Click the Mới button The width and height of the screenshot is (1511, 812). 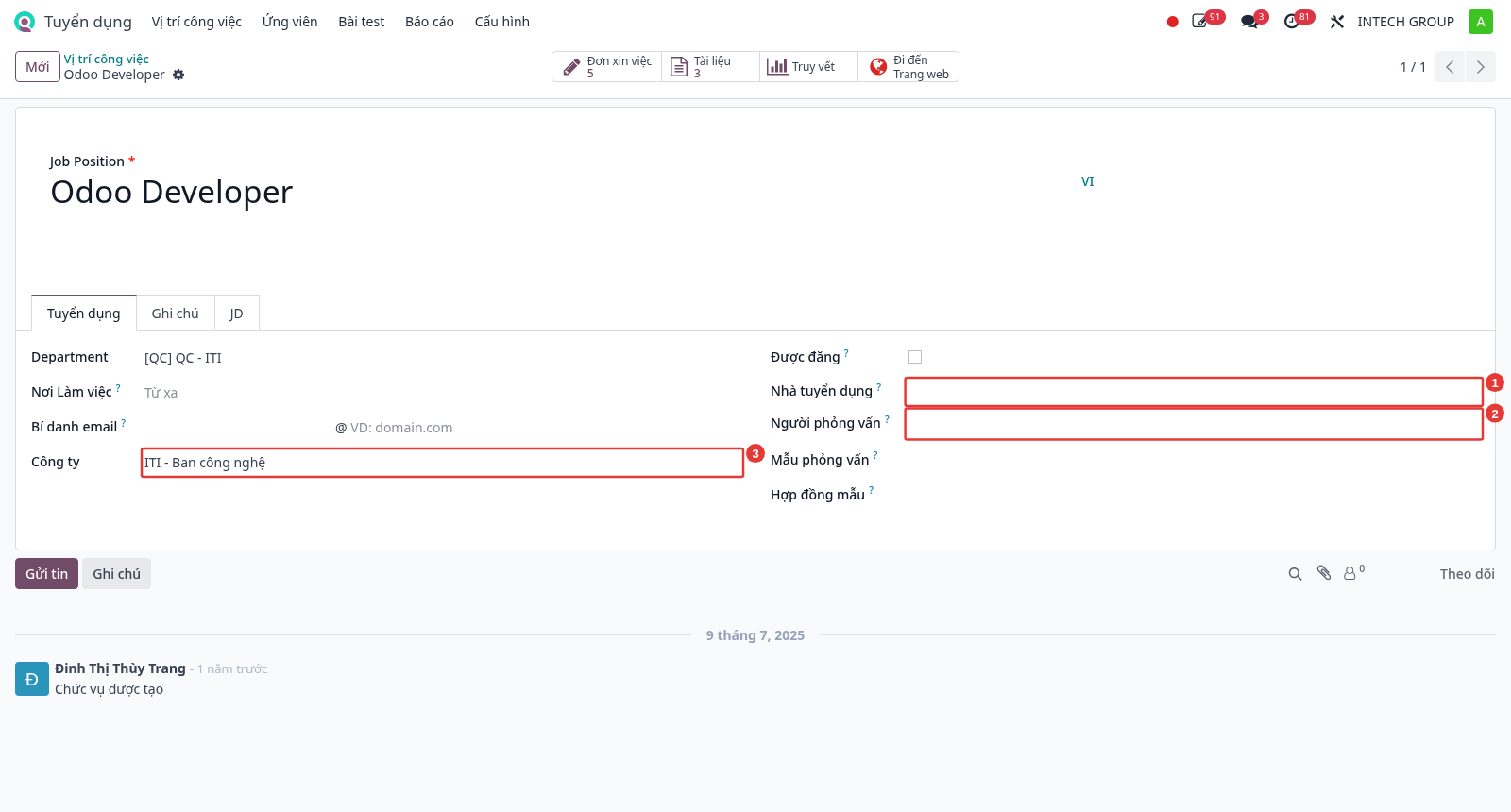click(x=38, y=67)
